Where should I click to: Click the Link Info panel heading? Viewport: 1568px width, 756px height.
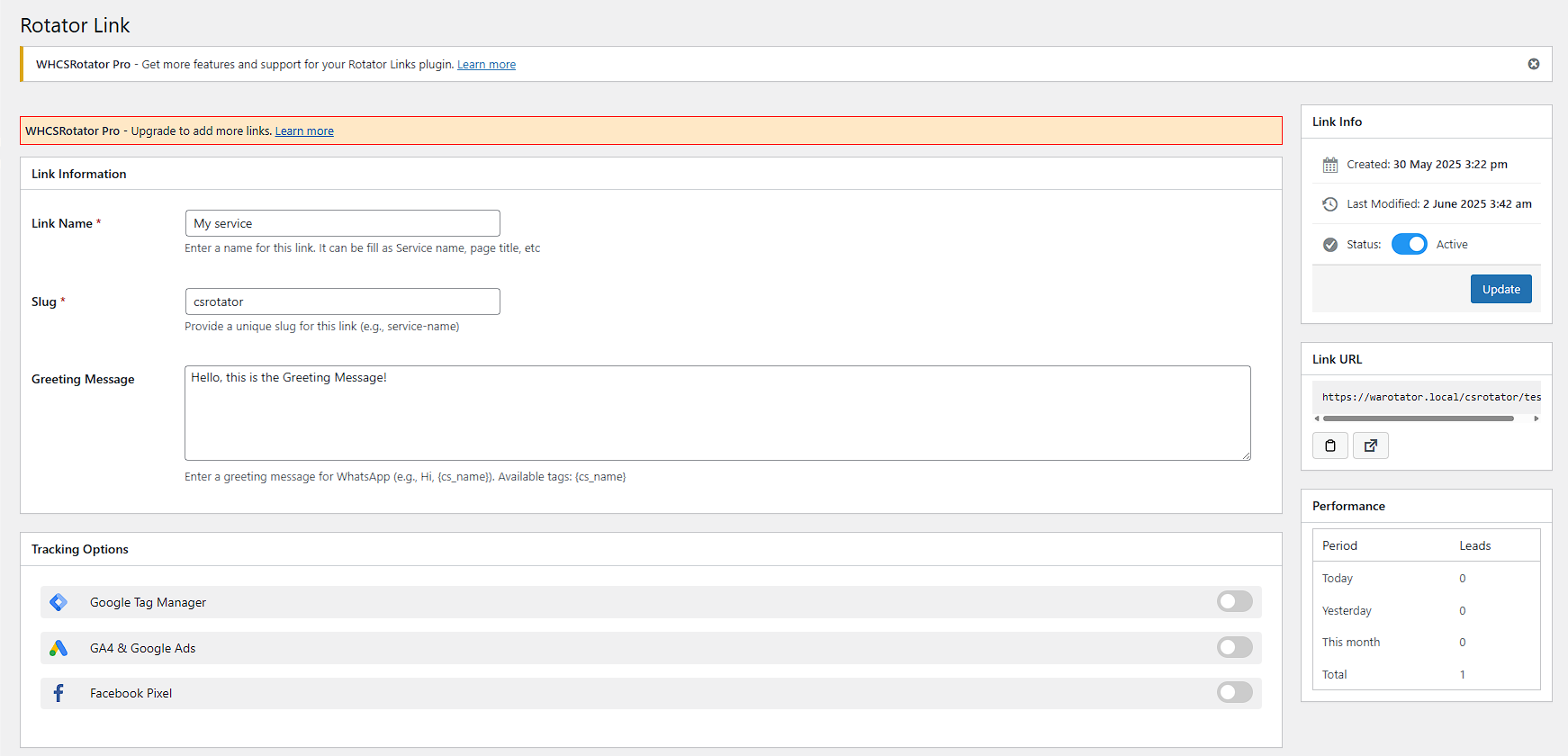[1337, 121]
